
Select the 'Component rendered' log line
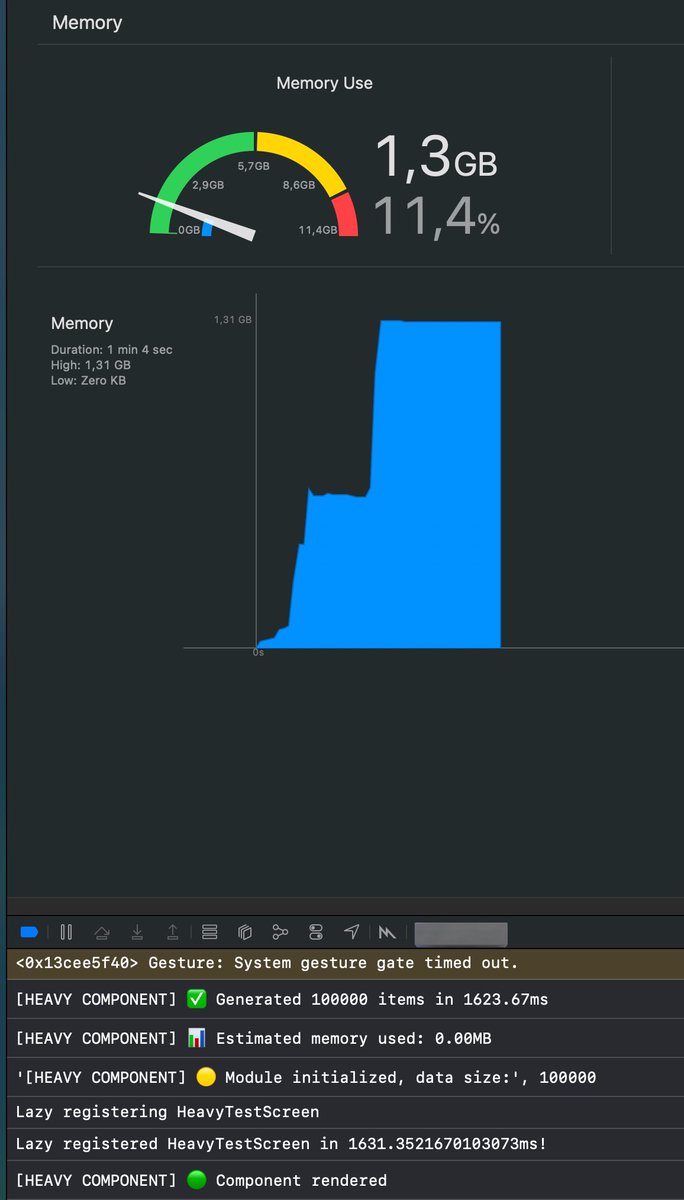pyautogui.click(x=345, y=1180)
